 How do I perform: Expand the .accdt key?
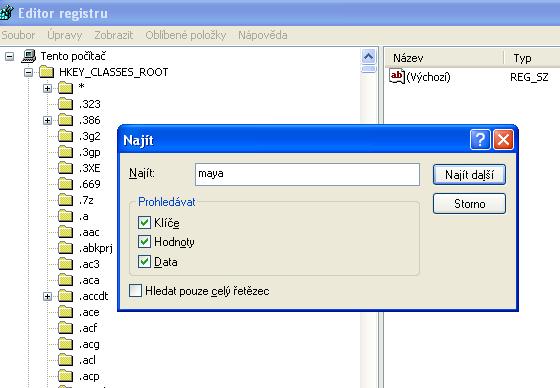pos(47,296)
